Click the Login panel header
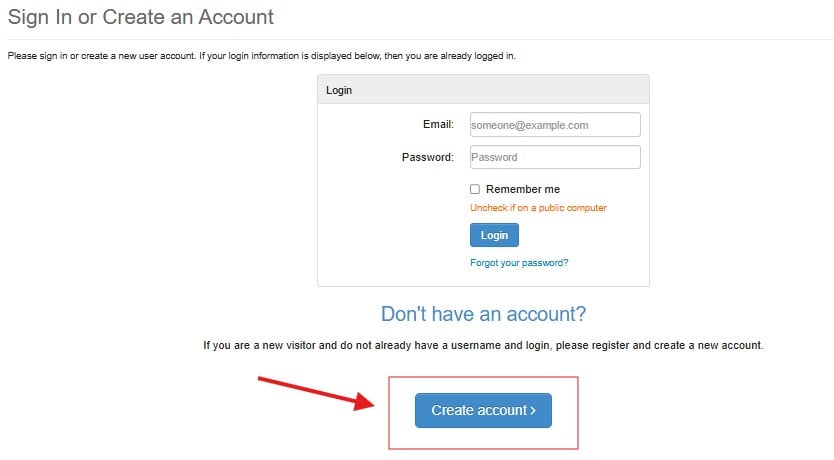Image resolution: width=834 pixels, height=460 pixels. (x=483, y=90)
